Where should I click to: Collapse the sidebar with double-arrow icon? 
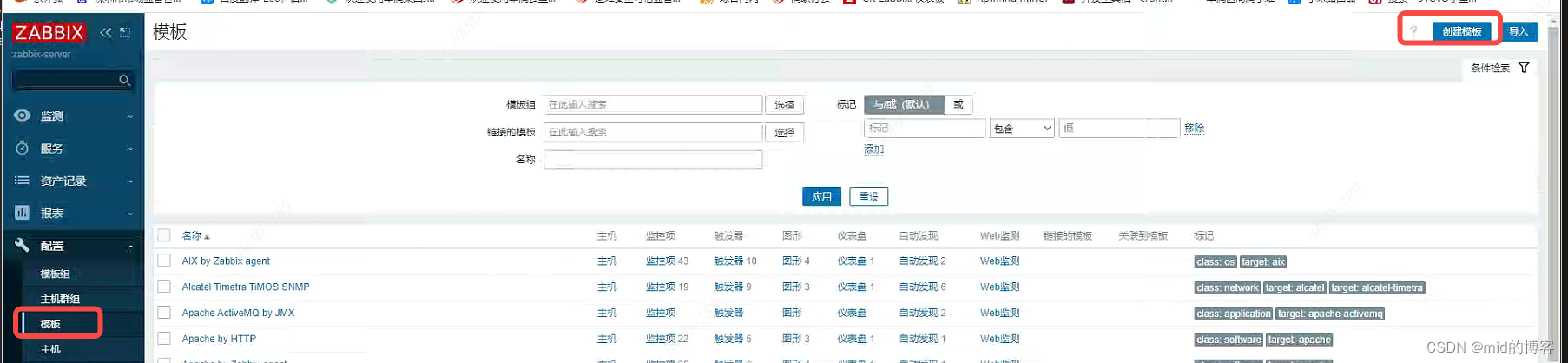106,32
